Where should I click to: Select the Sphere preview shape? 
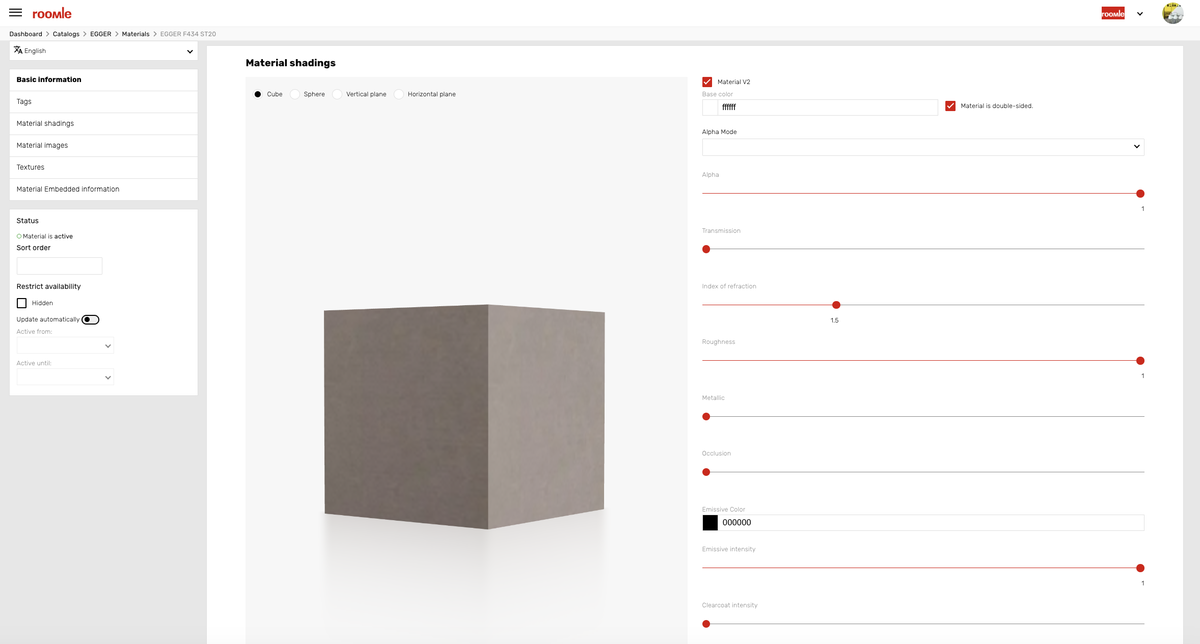pyautogui.click(x=293, y=94)
